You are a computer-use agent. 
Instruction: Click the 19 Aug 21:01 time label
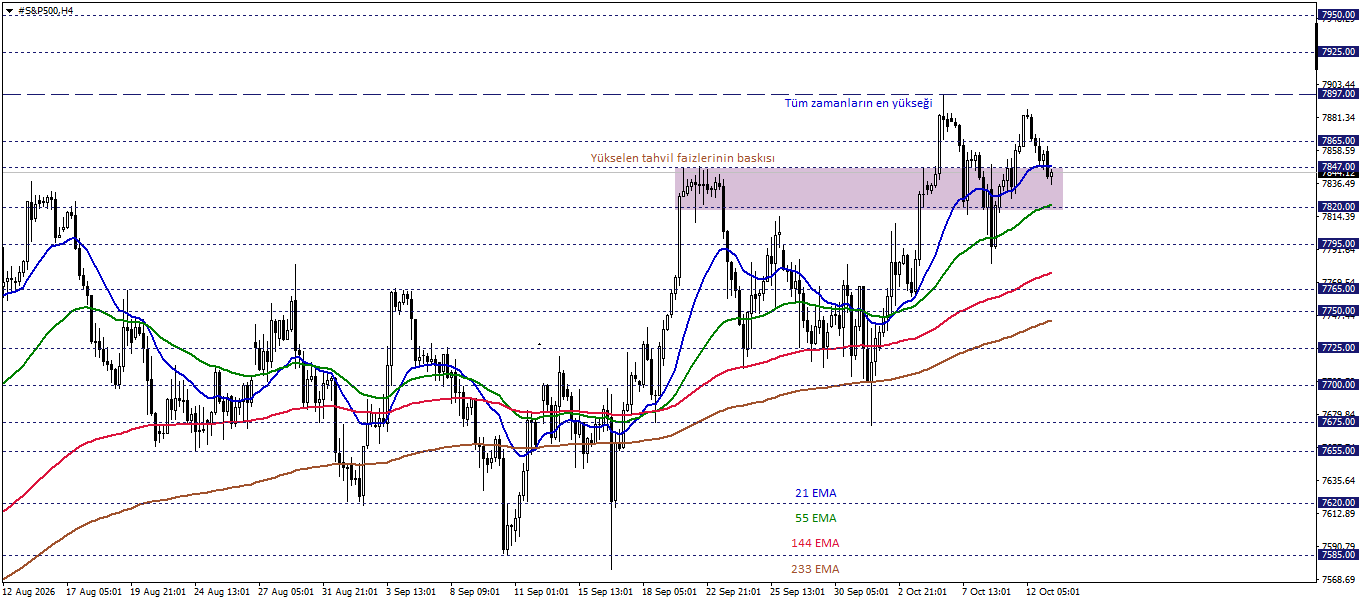point(158,592)
